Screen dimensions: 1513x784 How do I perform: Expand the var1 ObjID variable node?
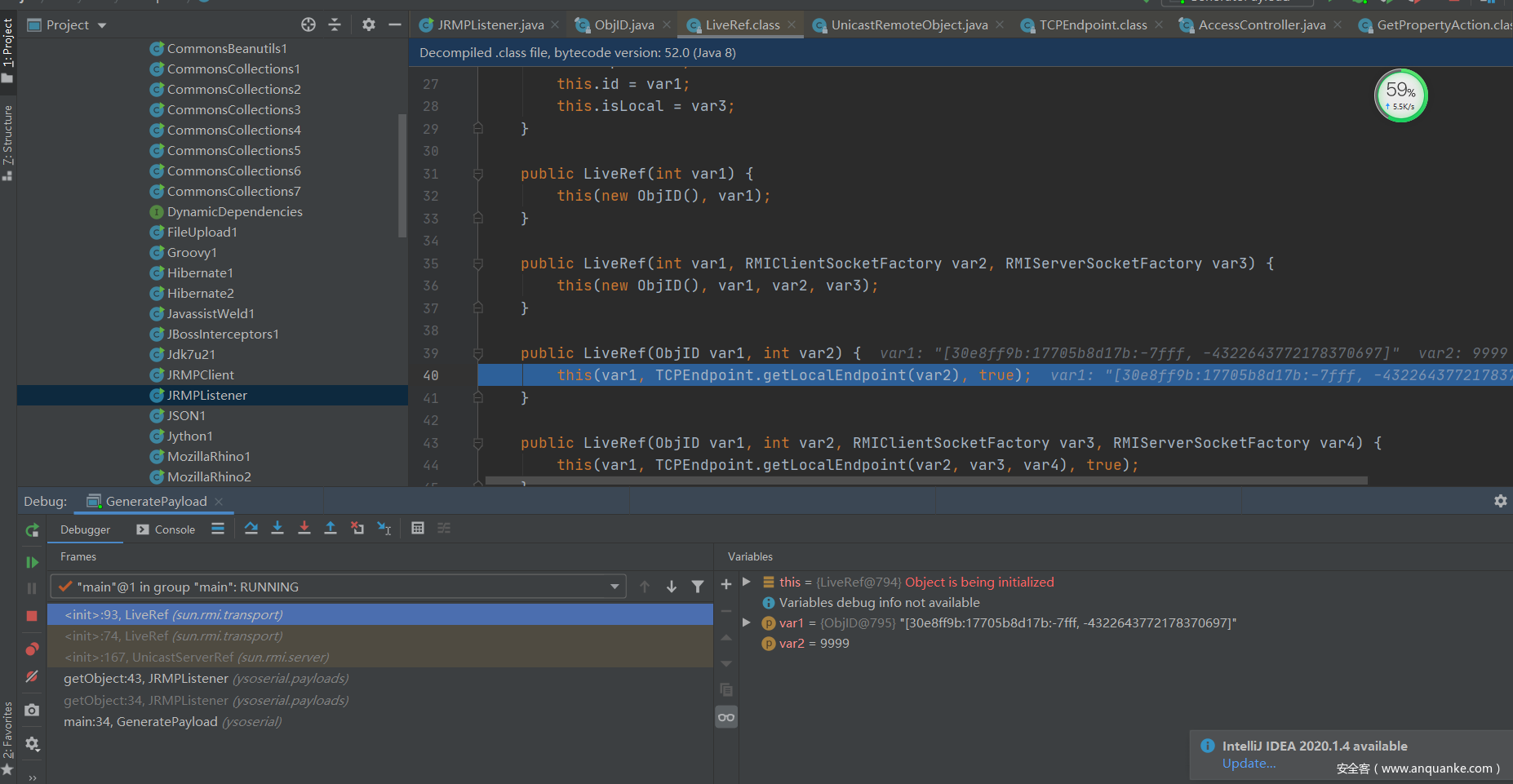tap(747, 622)
